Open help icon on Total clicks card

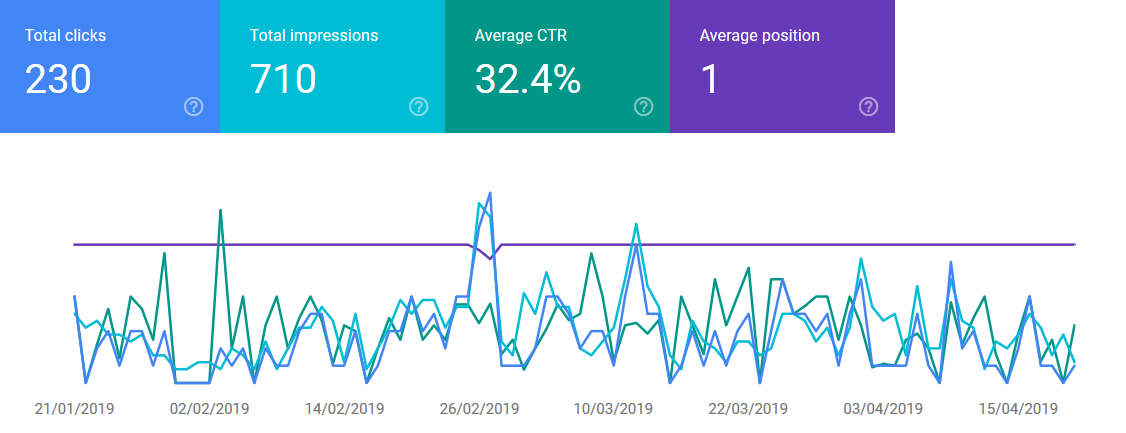click(194, 107)
